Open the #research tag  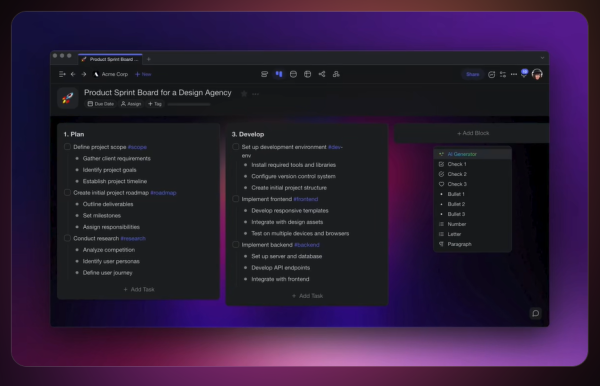click(133, 238)
